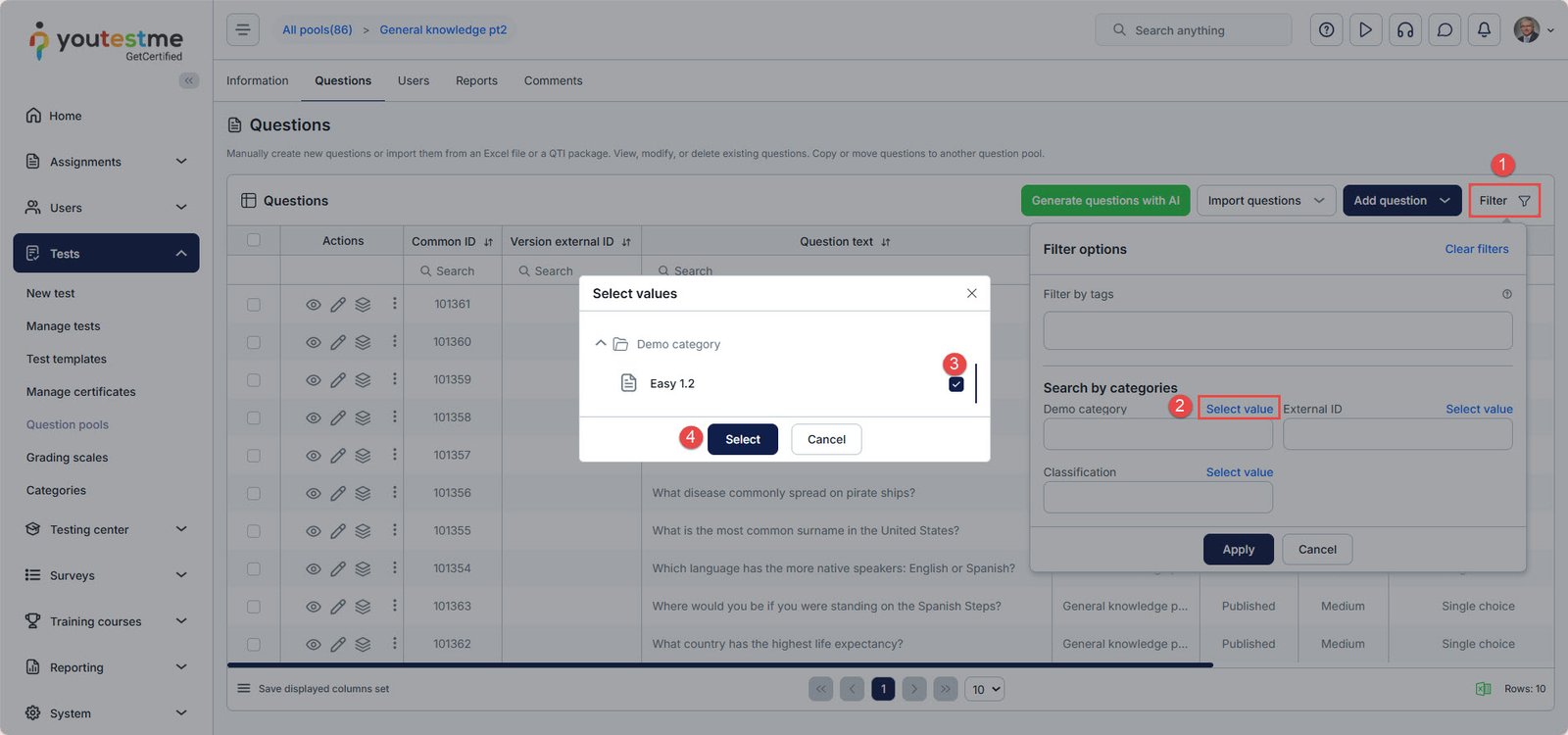
Task: Preview question 101355 with eye icon
Action: (314, 531)
